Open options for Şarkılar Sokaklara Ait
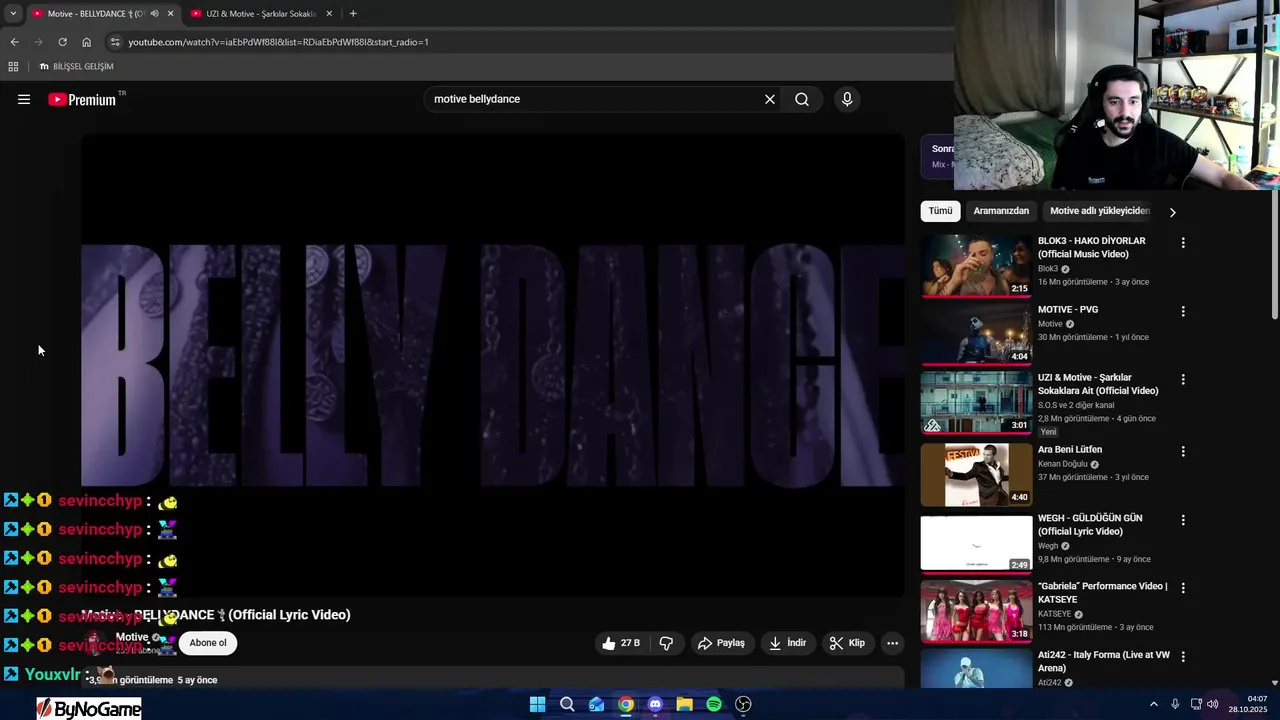Viewport: 1280px width, 720px height. [x=1183, y=379]
